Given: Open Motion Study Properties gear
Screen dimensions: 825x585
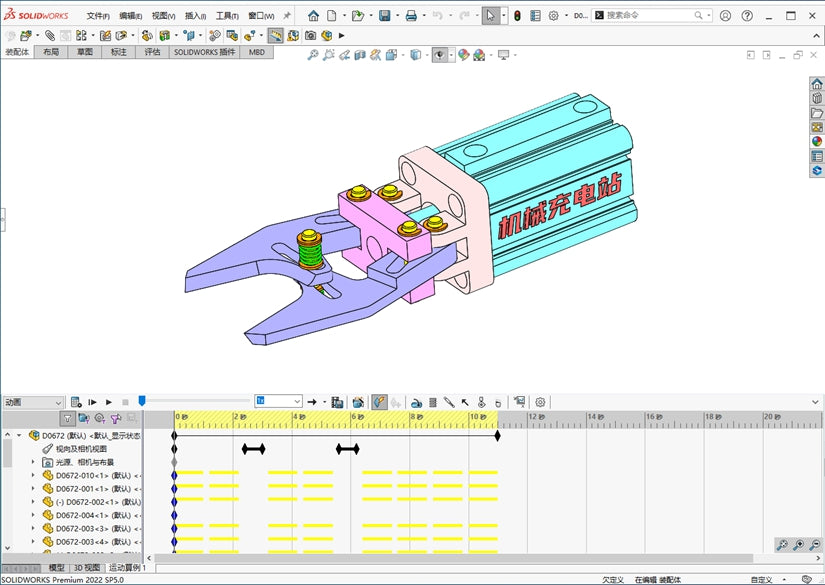Looking at the screenshot, I should pyautogui.click(x=540, y=402).
